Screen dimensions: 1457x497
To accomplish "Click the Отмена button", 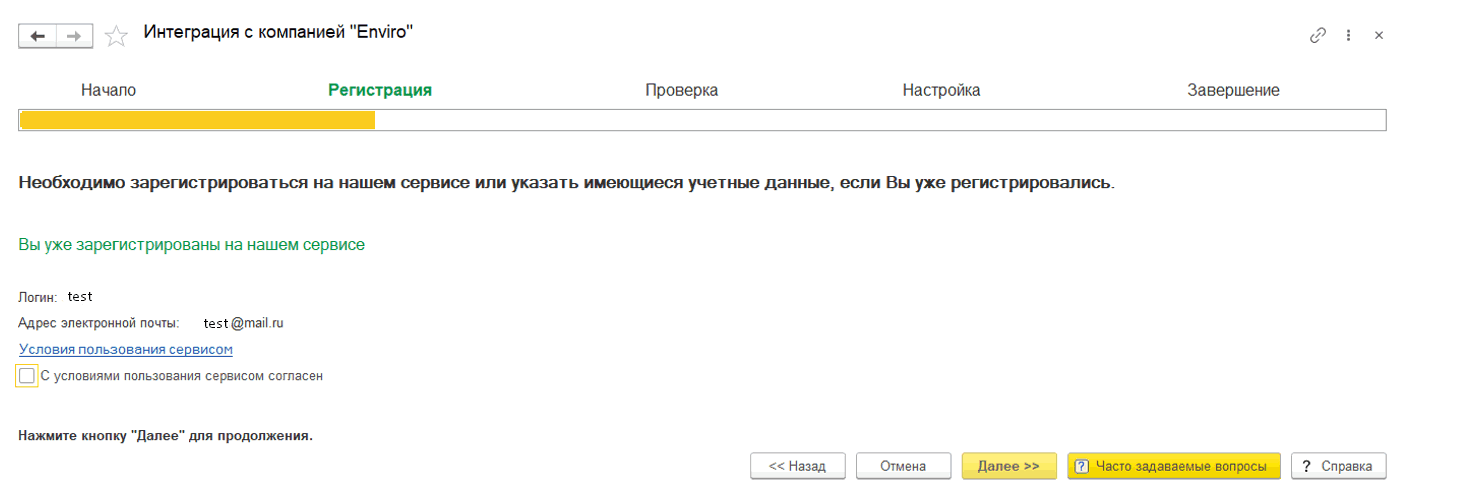I will (903, 466).
